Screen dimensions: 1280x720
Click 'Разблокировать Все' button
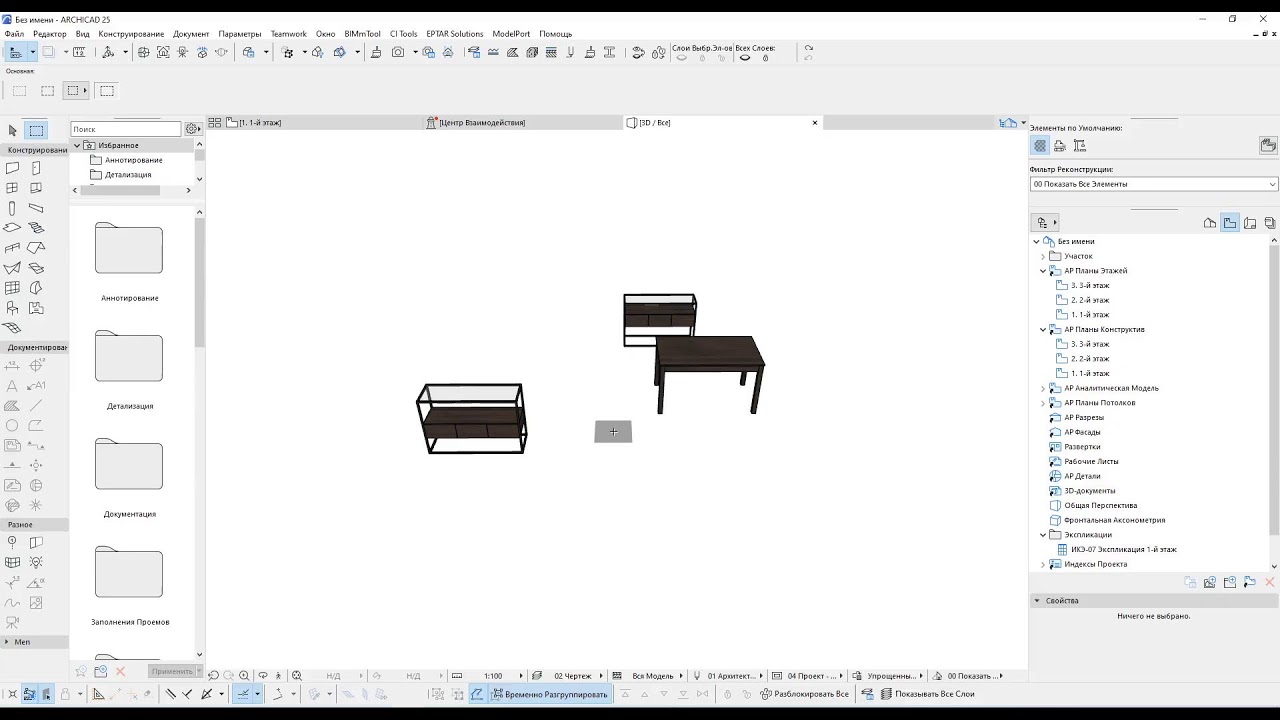(x=804, y=694)
